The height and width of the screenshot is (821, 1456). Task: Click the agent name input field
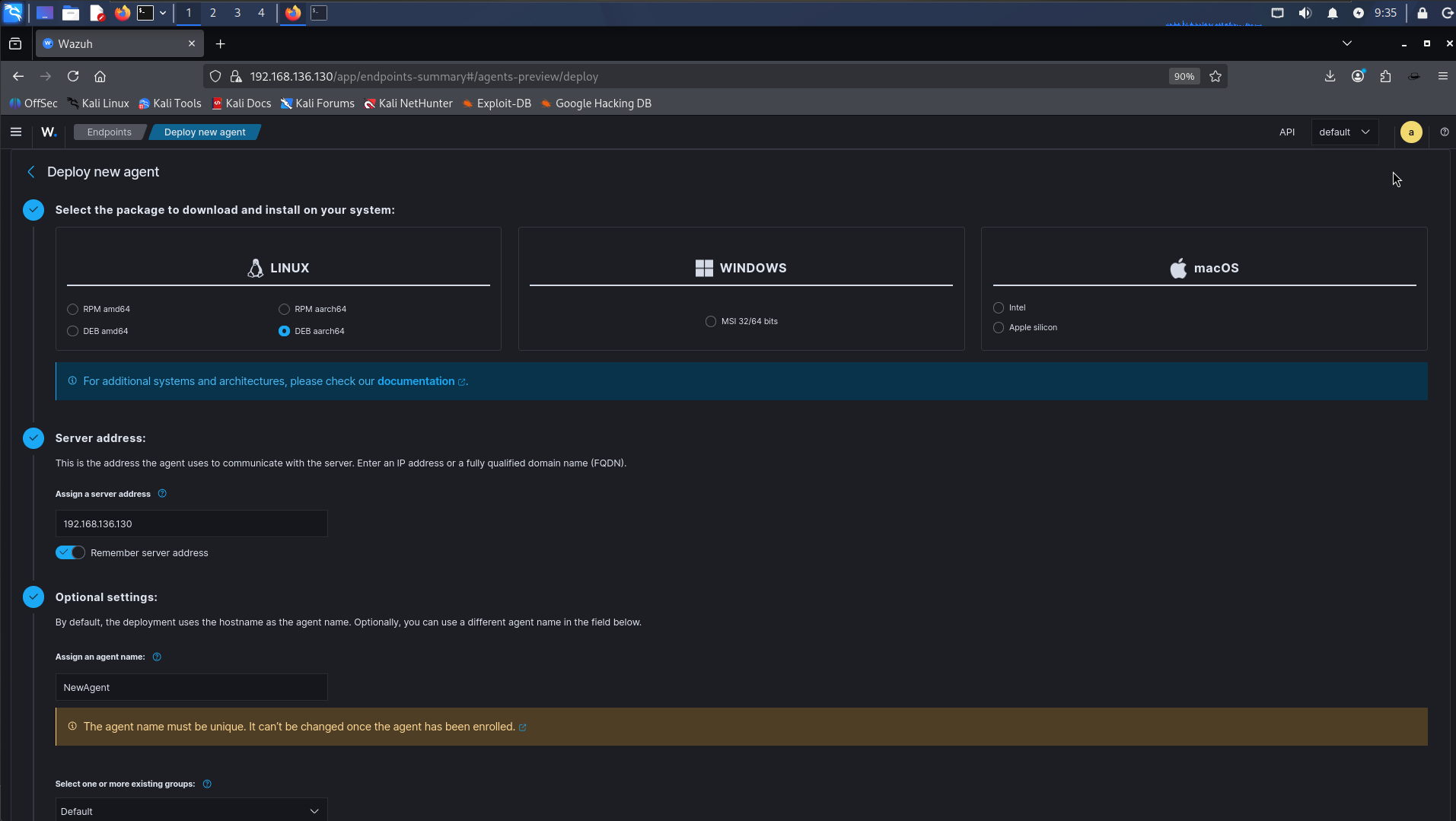tap(191, 687)
